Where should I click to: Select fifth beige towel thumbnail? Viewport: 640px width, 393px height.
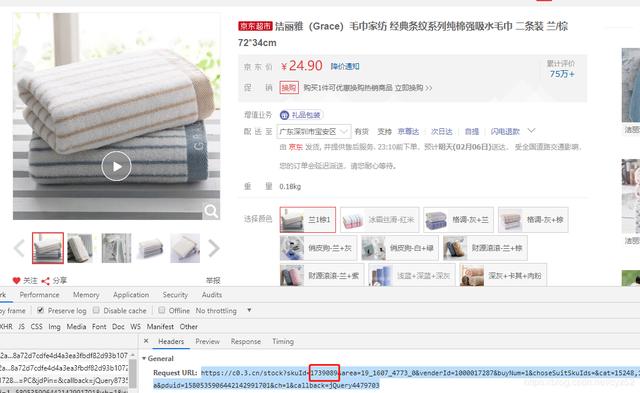tap(185, 248)
